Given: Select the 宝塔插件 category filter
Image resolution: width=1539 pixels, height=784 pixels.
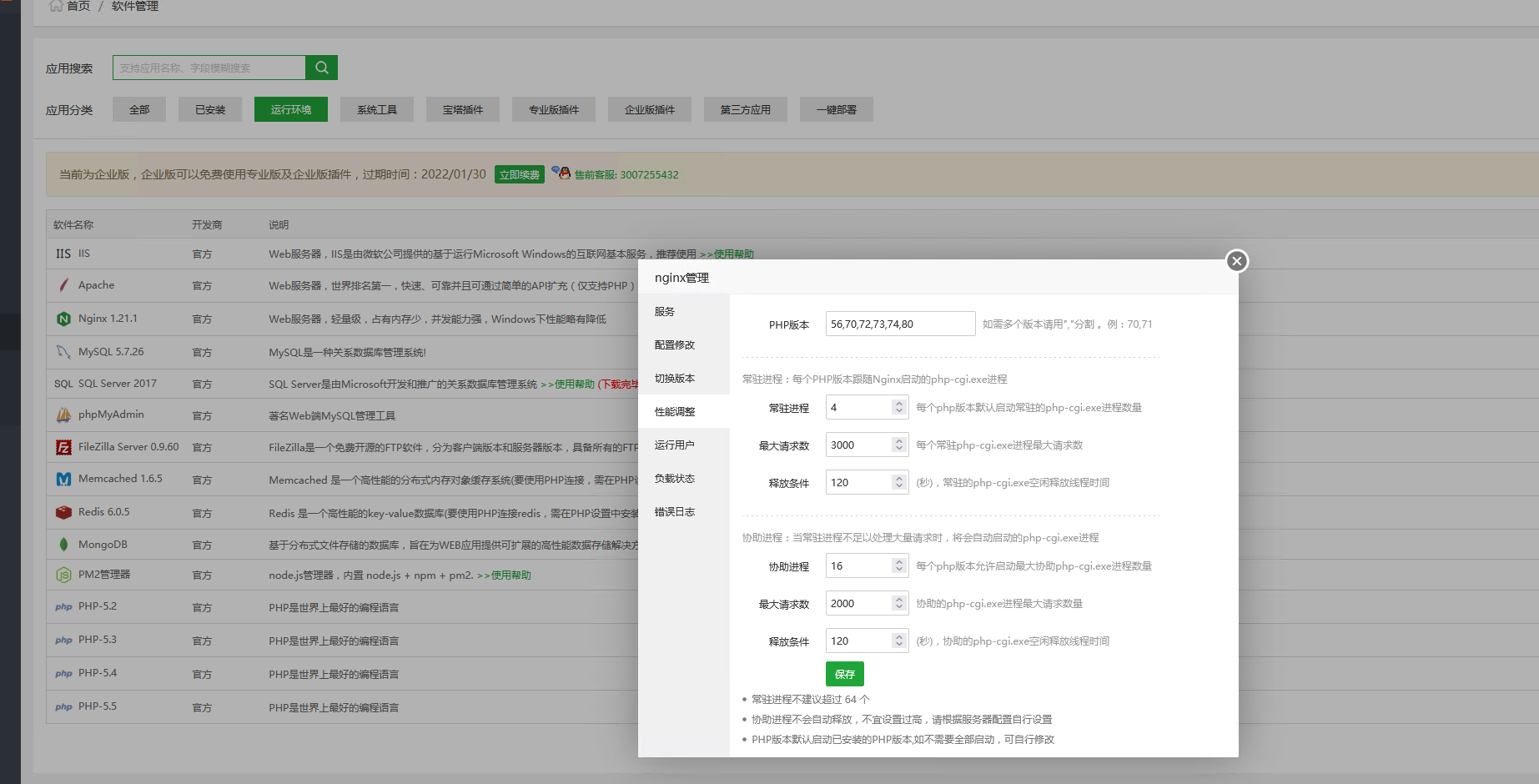Looking at the screenshot, I should (x=463, y=109).
